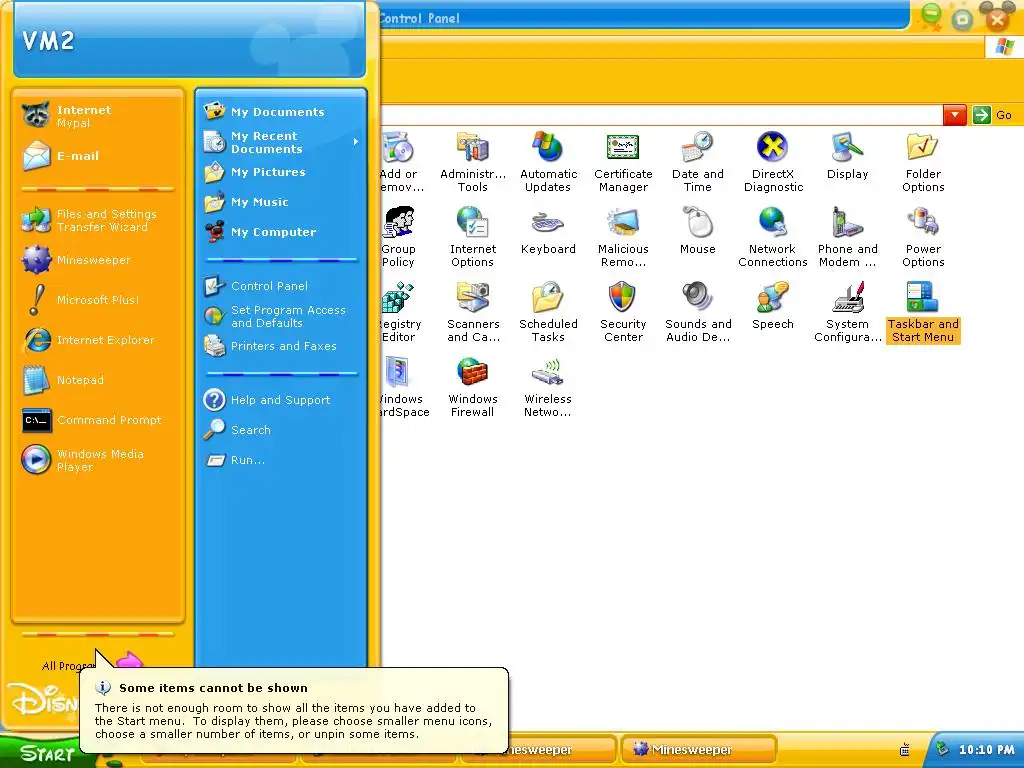Open Sounds and Audio Devices icon
Image resolution: width=1024 pixels, height=768 pixels.
click(697, 312)
